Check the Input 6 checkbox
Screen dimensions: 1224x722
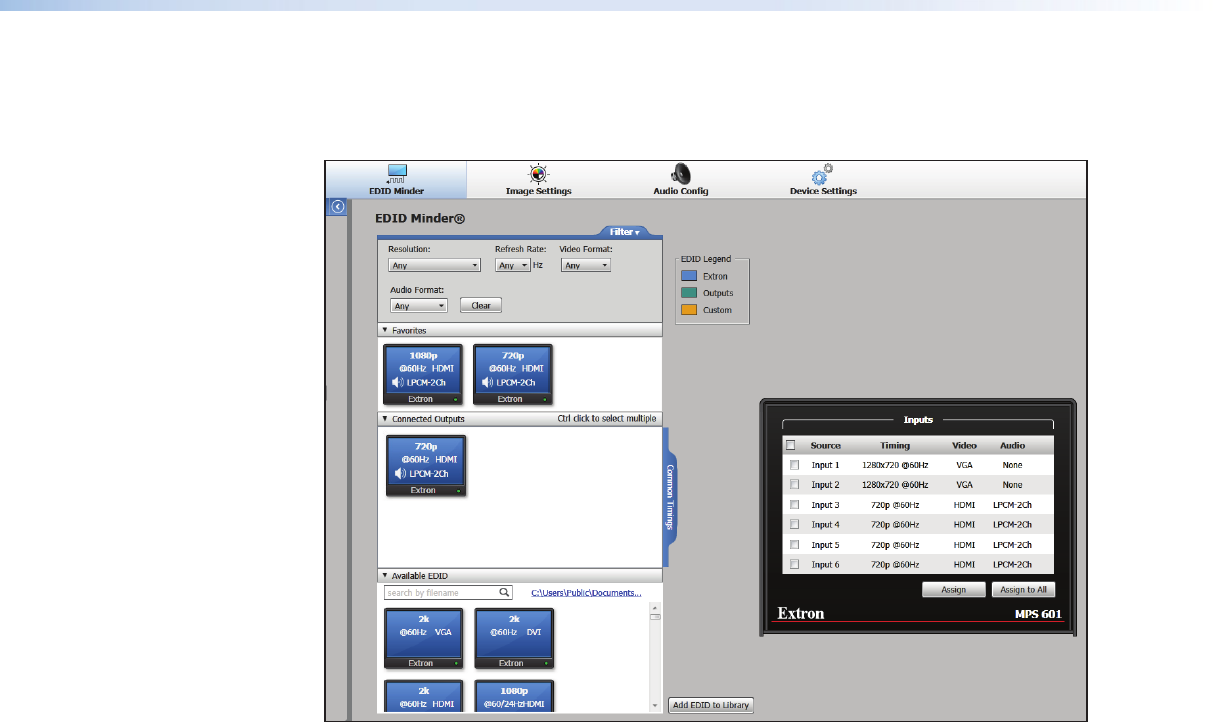pos(795,565)
